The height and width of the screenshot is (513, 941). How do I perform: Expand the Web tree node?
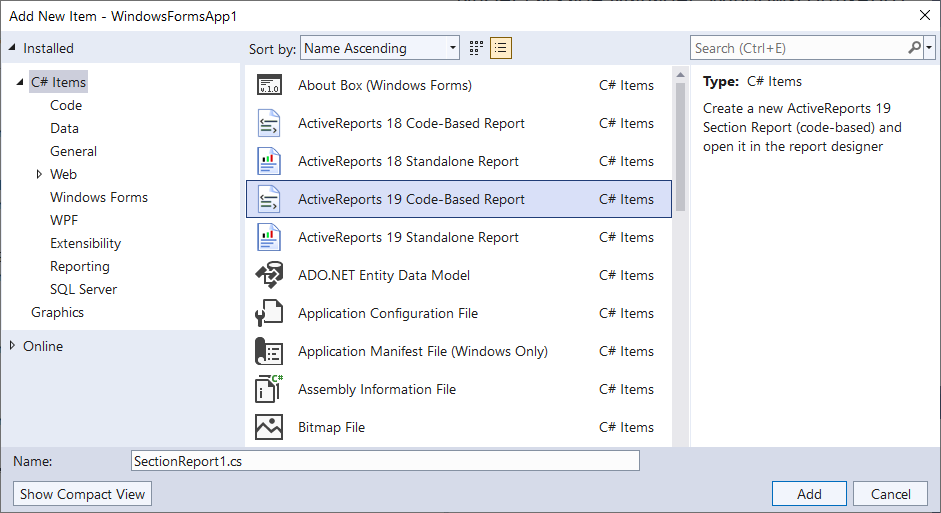coord(39,174)
